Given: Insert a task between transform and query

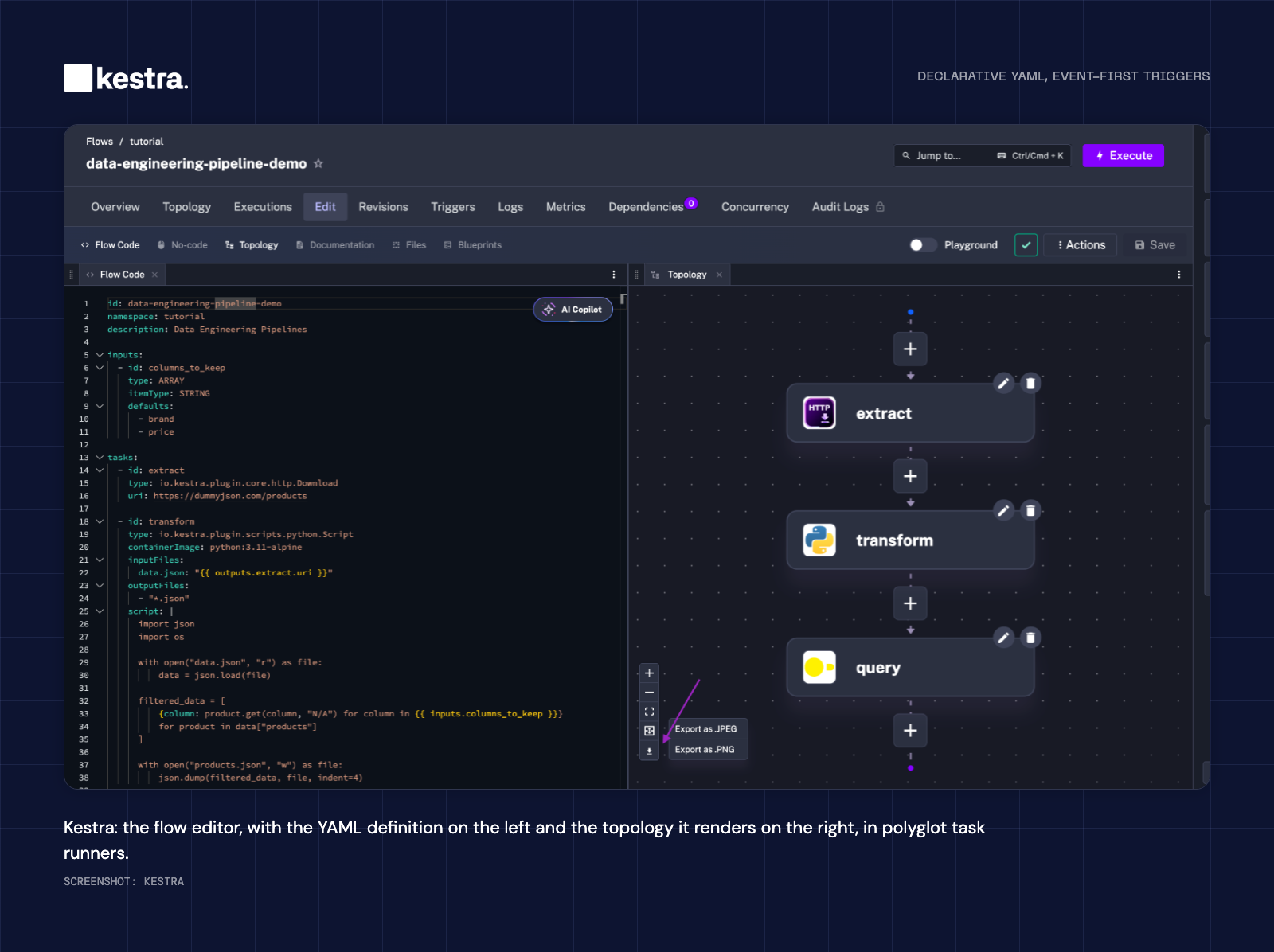Looking at the screenshot, I should click(x=910, y=603).
